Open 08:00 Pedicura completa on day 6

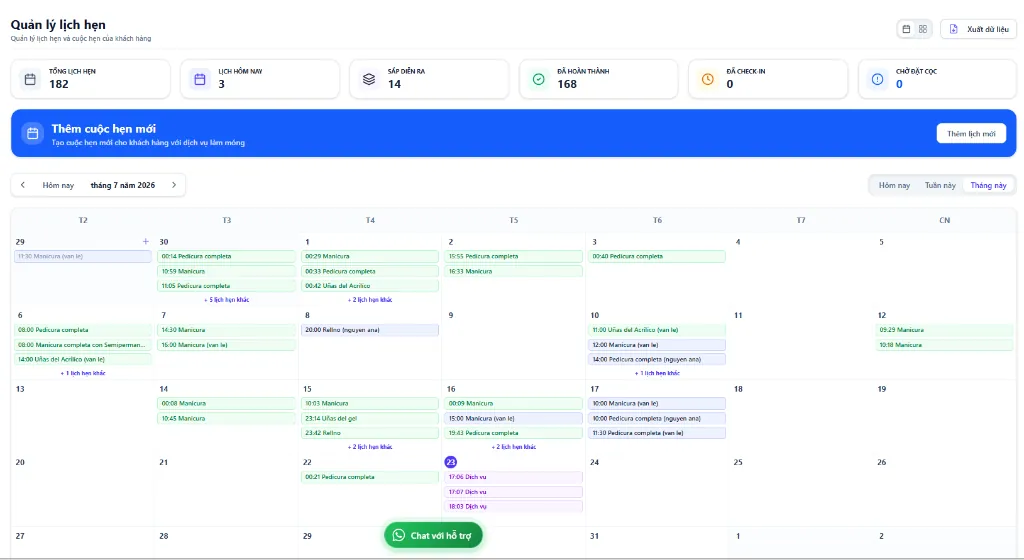click(x=83, y=330)
